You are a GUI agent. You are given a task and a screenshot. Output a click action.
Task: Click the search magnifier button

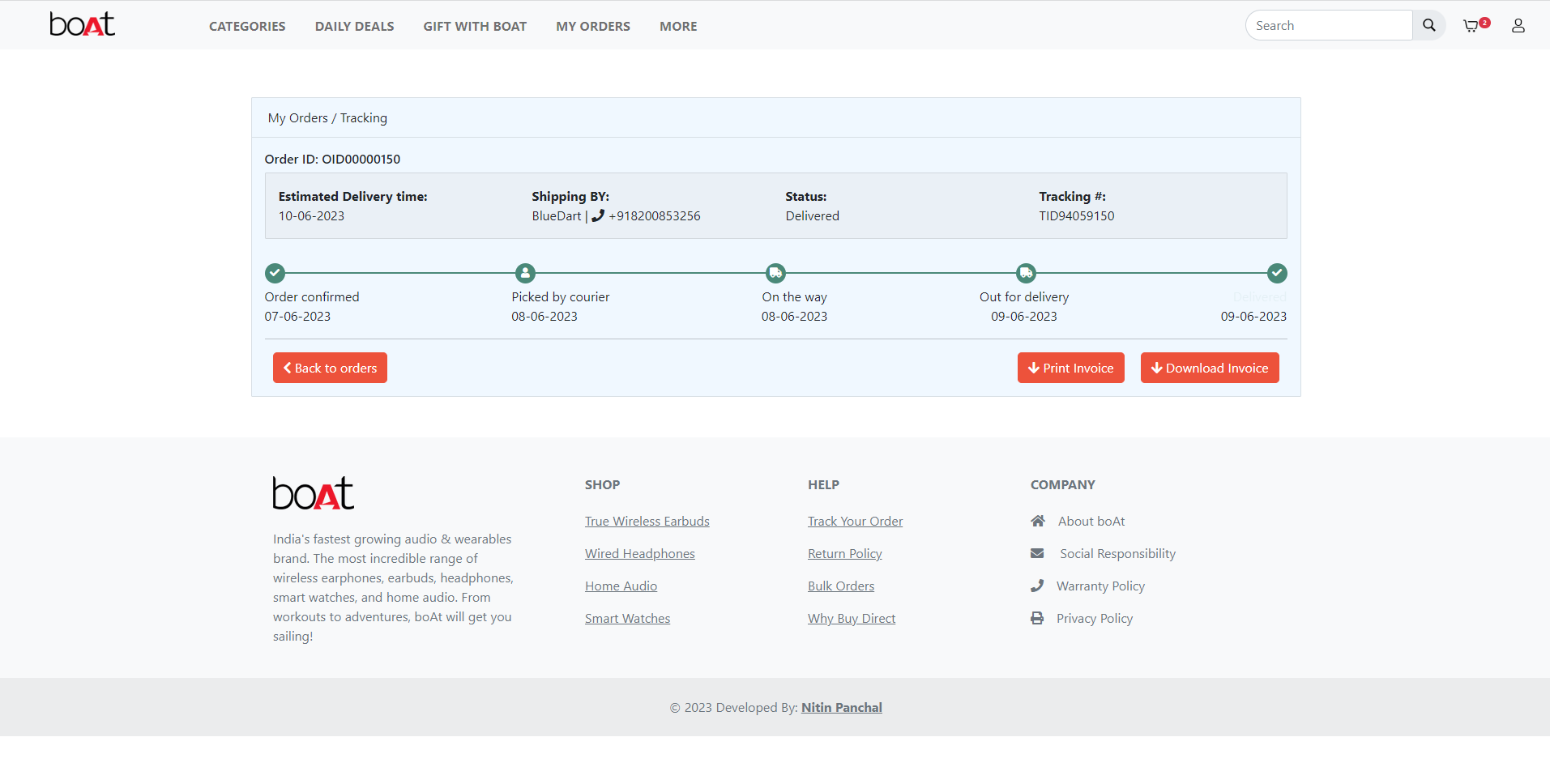1429,25
